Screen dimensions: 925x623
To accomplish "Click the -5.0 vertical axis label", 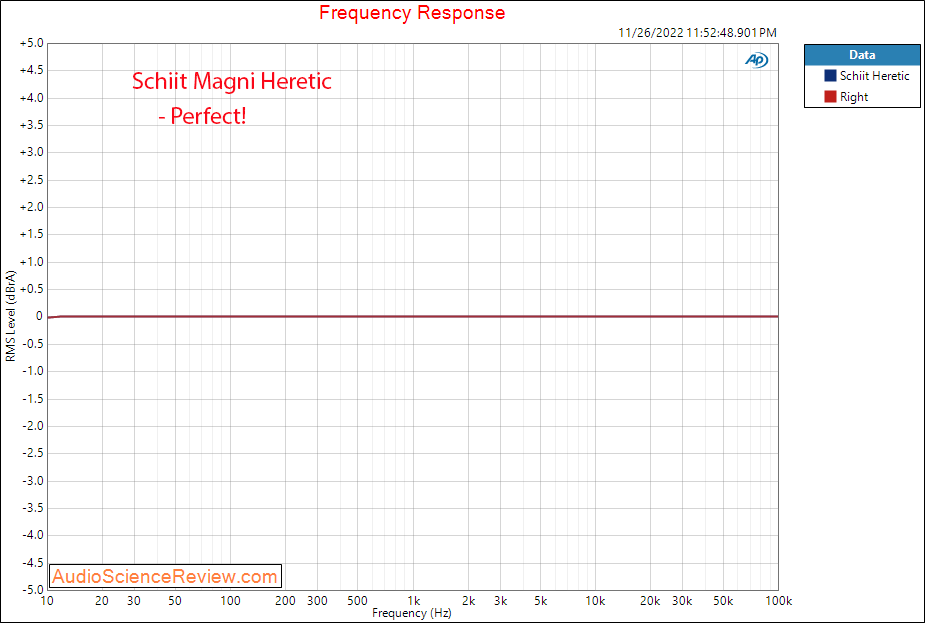I will (32, 590).
